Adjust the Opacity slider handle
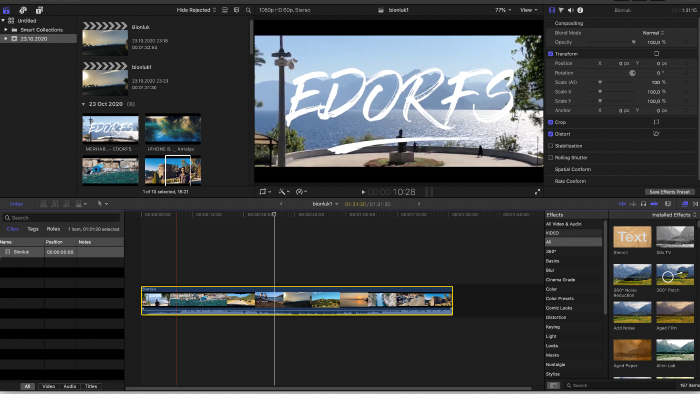700x394 pixels. 633,42
